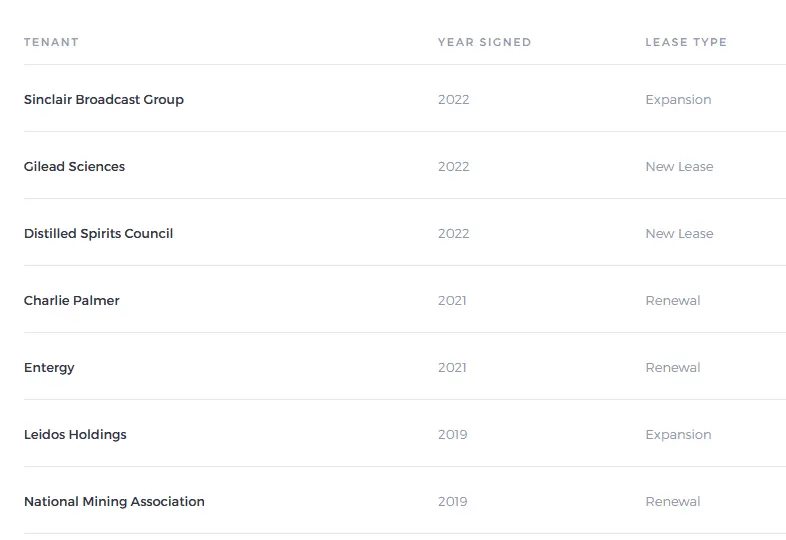Click the LEASE TYPE column header
Image resolution: width=786 pixels, height=540 pixels.
(x=686, y=42)
